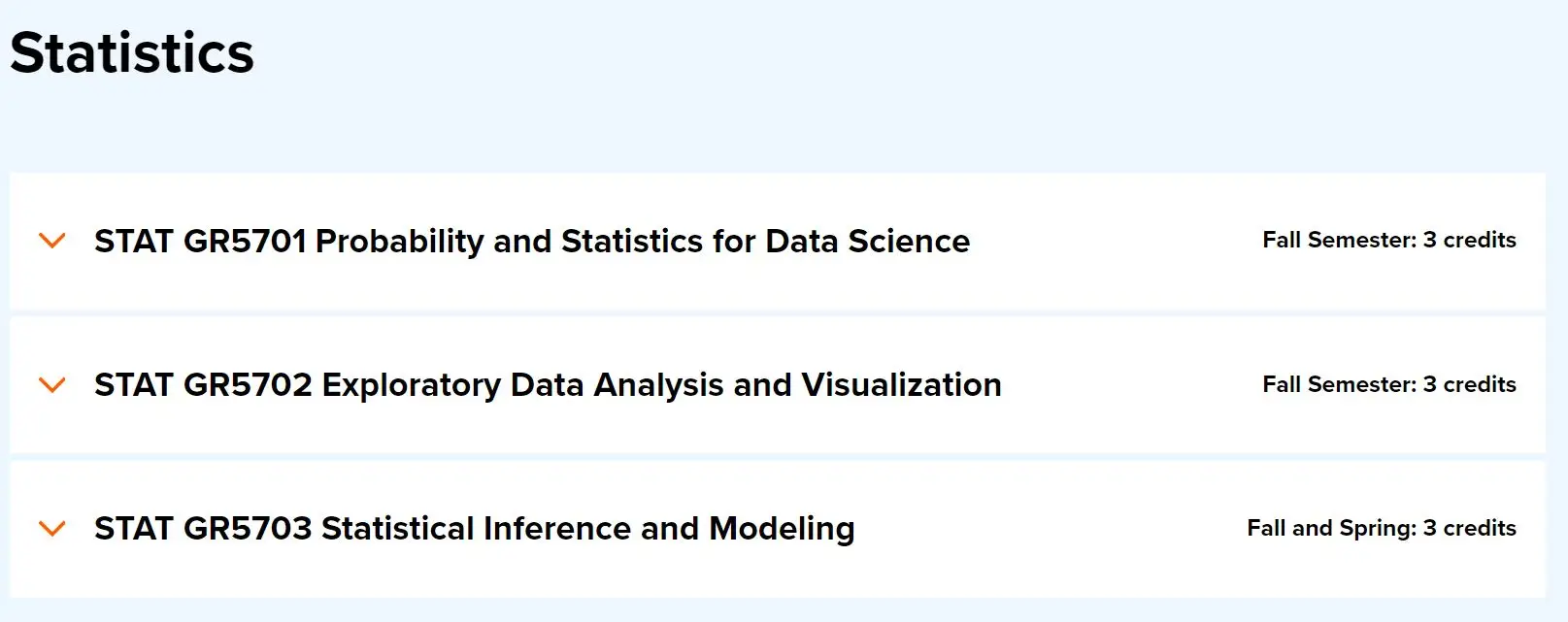The width and height of the screenshot is (1568, 622).
Task: Expand the STAT GR5701 chevron arrow
Action: [51, 241]
